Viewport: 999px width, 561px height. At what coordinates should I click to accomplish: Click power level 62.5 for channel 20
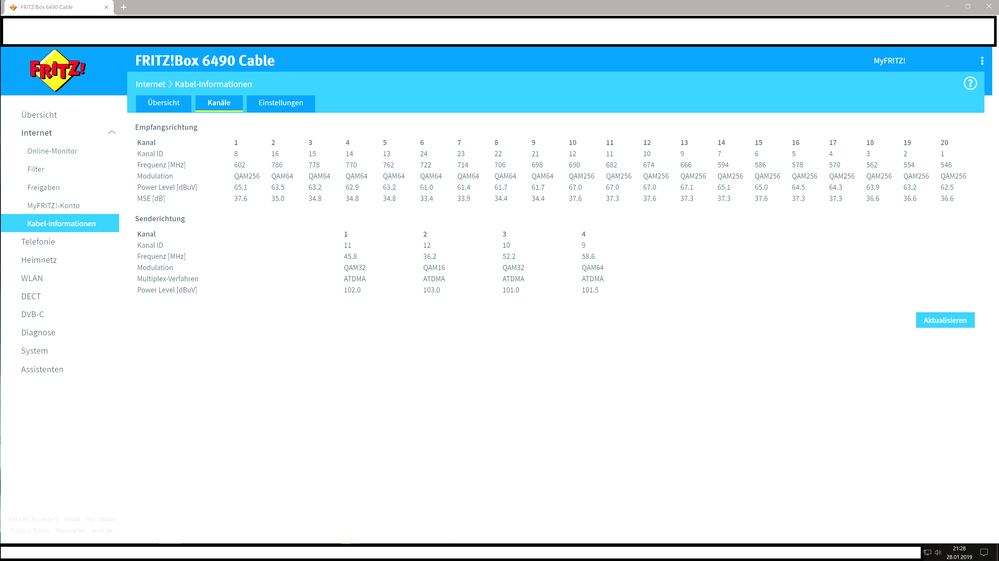[x=947, y=187]
